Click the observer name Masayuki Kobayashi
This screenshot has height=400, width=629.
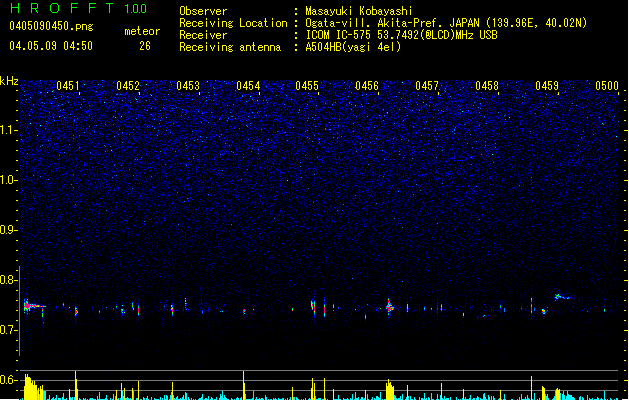pyautogui.click(x=359, y=11)
